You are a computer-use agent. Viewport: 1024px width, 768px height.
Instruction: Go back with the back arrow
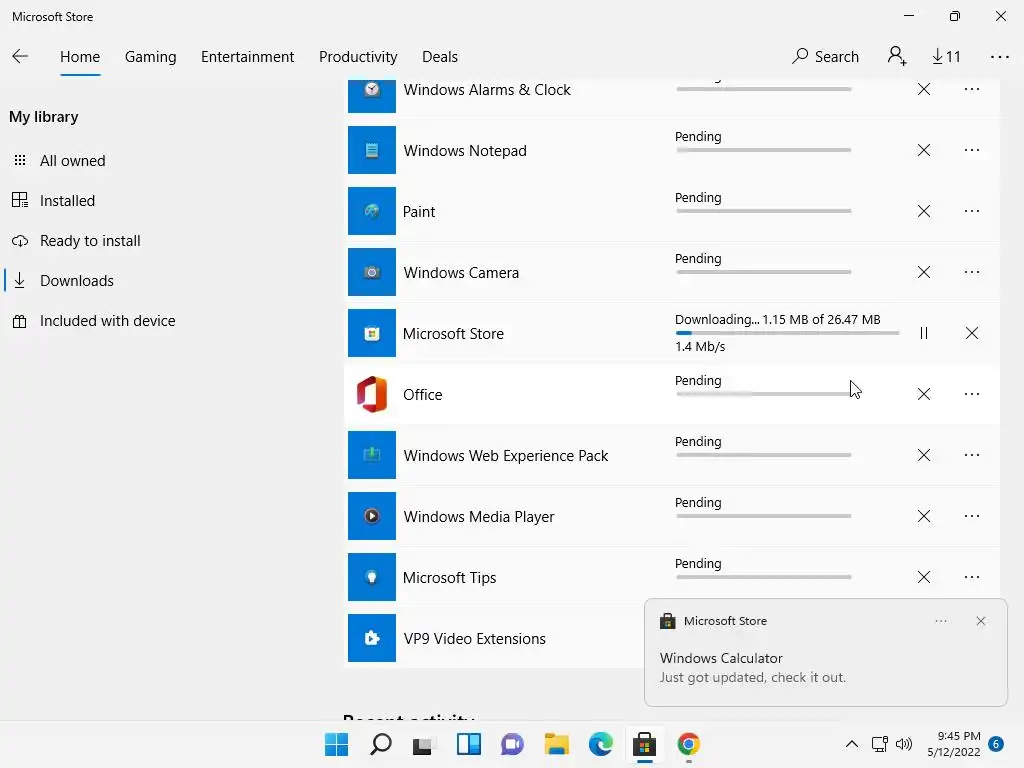(20, 57)
